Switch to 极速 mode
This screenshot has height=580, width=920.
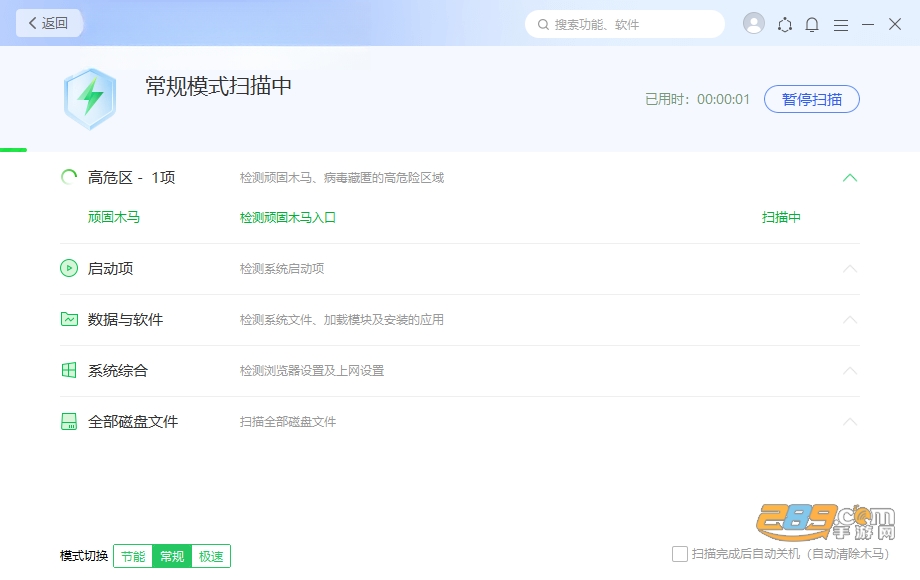point(211,556)
